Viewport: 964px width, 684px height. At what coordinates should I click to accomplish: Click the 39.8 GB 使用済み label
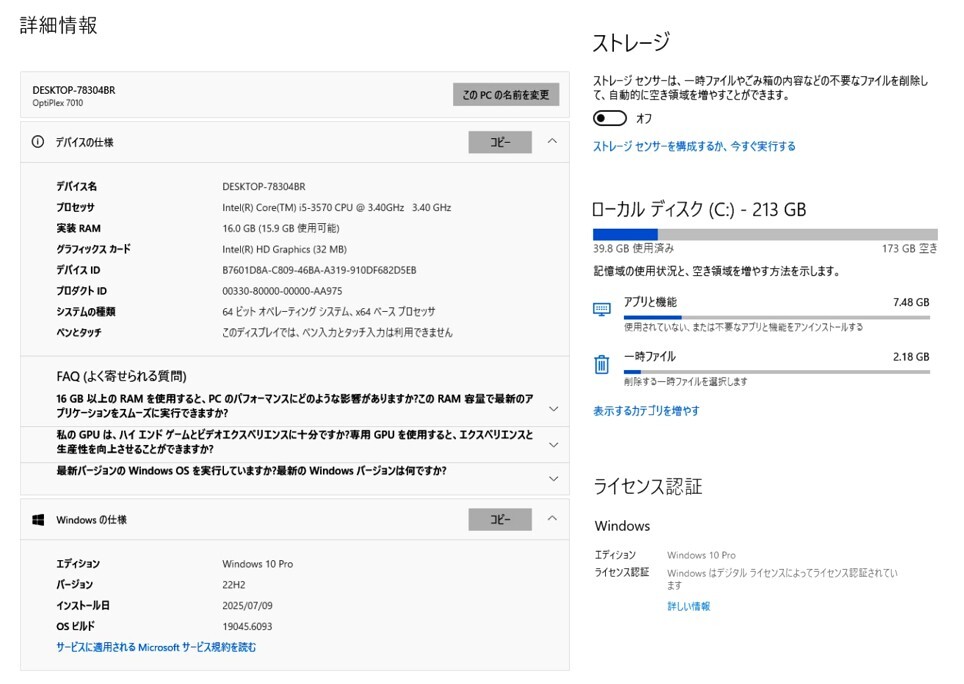[633, 248]
